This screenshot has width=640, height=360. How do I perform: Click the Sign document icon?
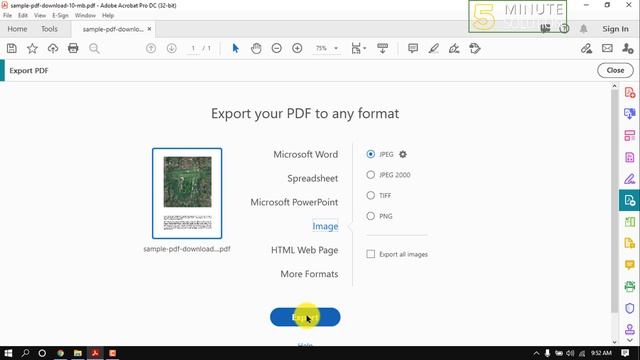pos(454,48)
